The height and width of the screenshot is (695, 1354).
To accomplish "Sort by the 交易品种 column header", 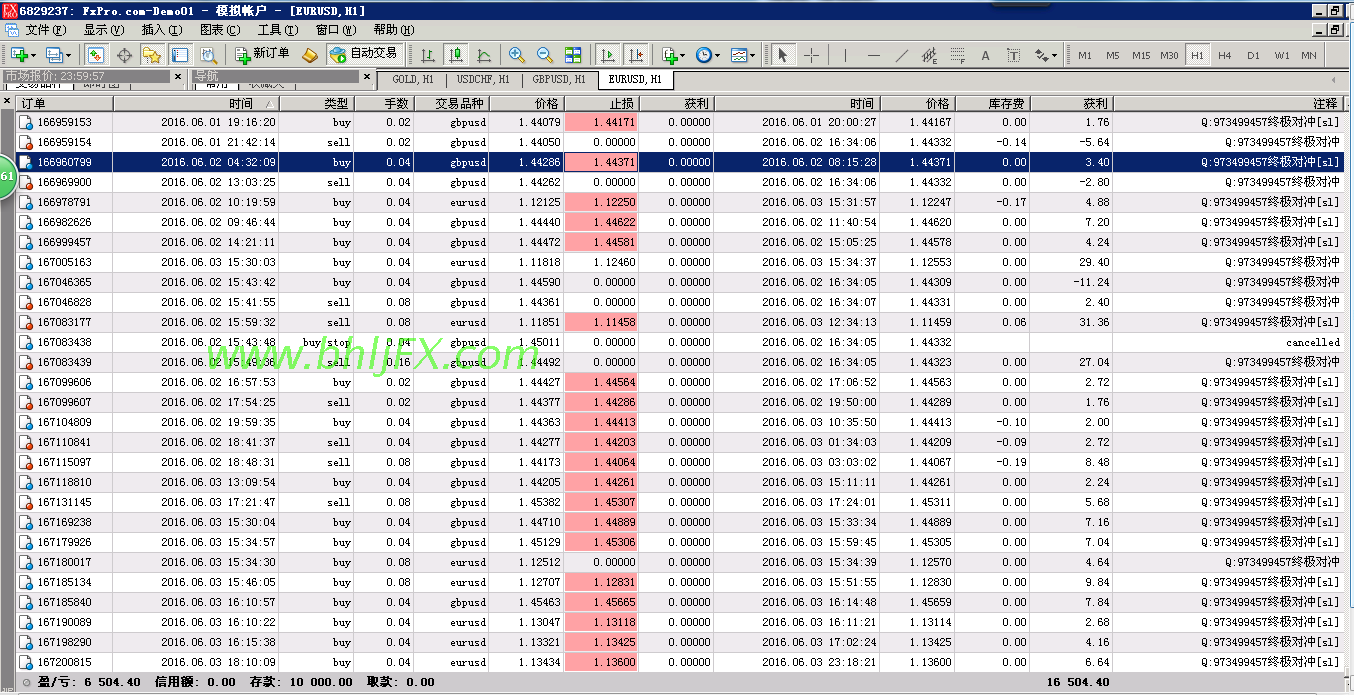I will click(x=452, y=103).
